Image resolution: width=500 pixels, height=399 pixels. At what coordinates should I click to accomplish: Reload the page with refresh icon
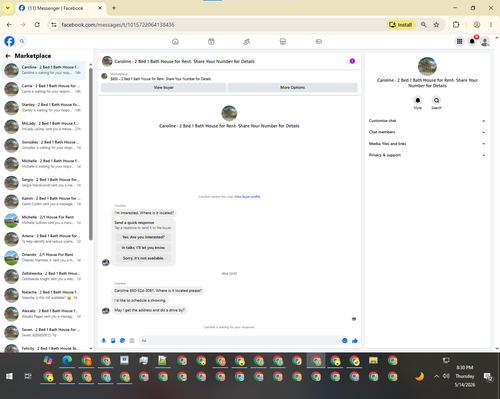point(37,25)
